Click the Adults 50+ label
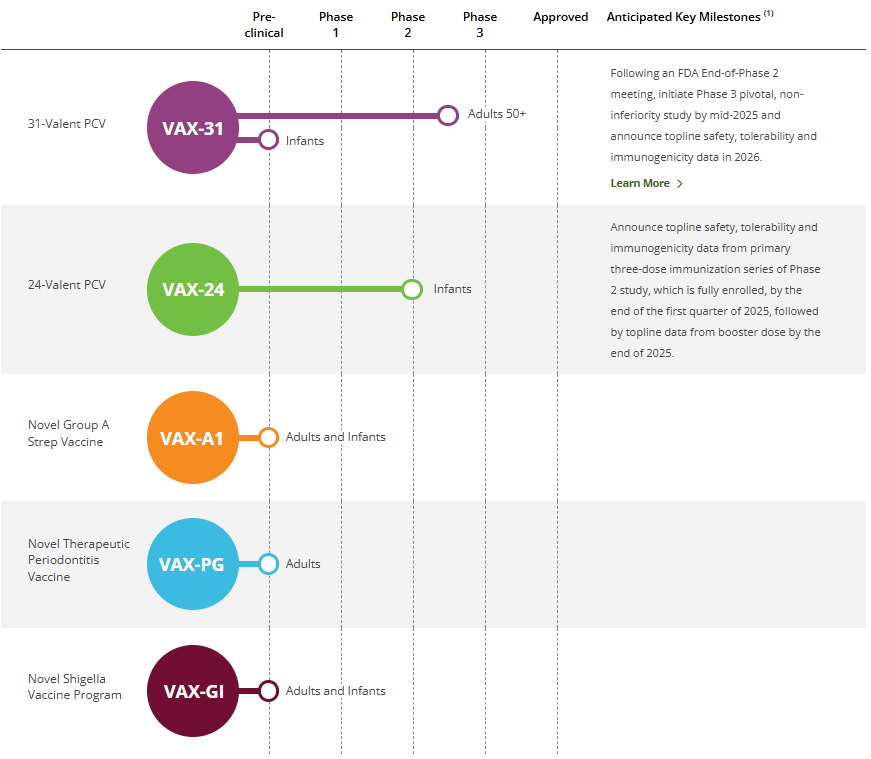The width and height of the screenshot is (871, 759). 497,114
